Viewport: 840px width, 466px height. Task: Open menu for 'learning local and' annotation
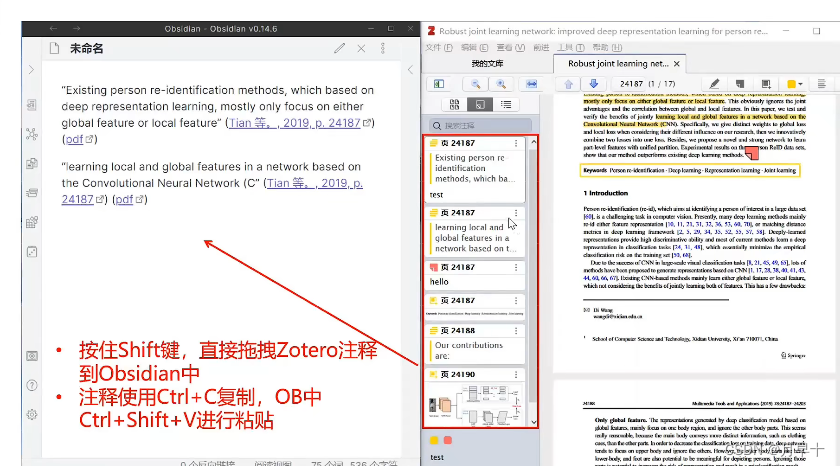(516, 213)
